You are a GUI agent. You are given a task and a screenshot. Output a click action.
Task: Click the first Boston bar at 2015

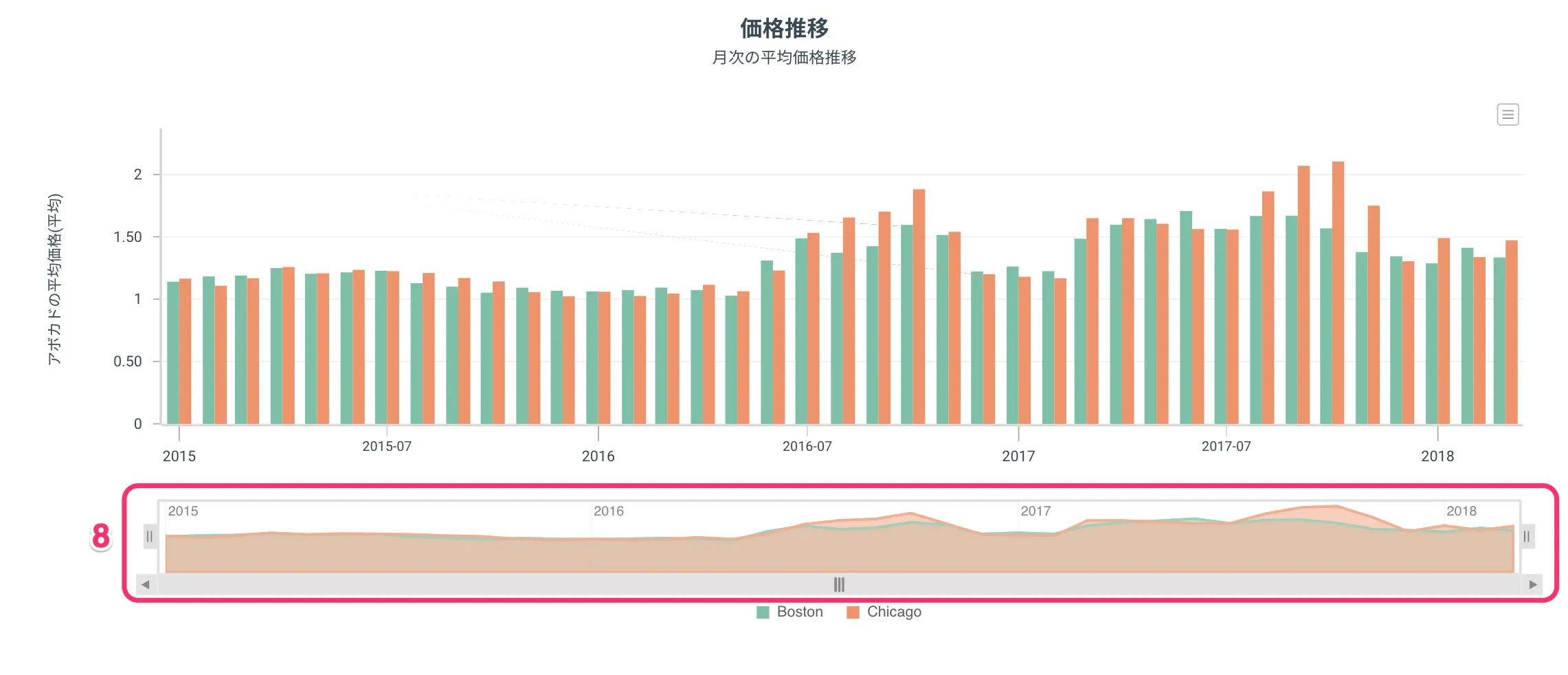click(173, 353)
